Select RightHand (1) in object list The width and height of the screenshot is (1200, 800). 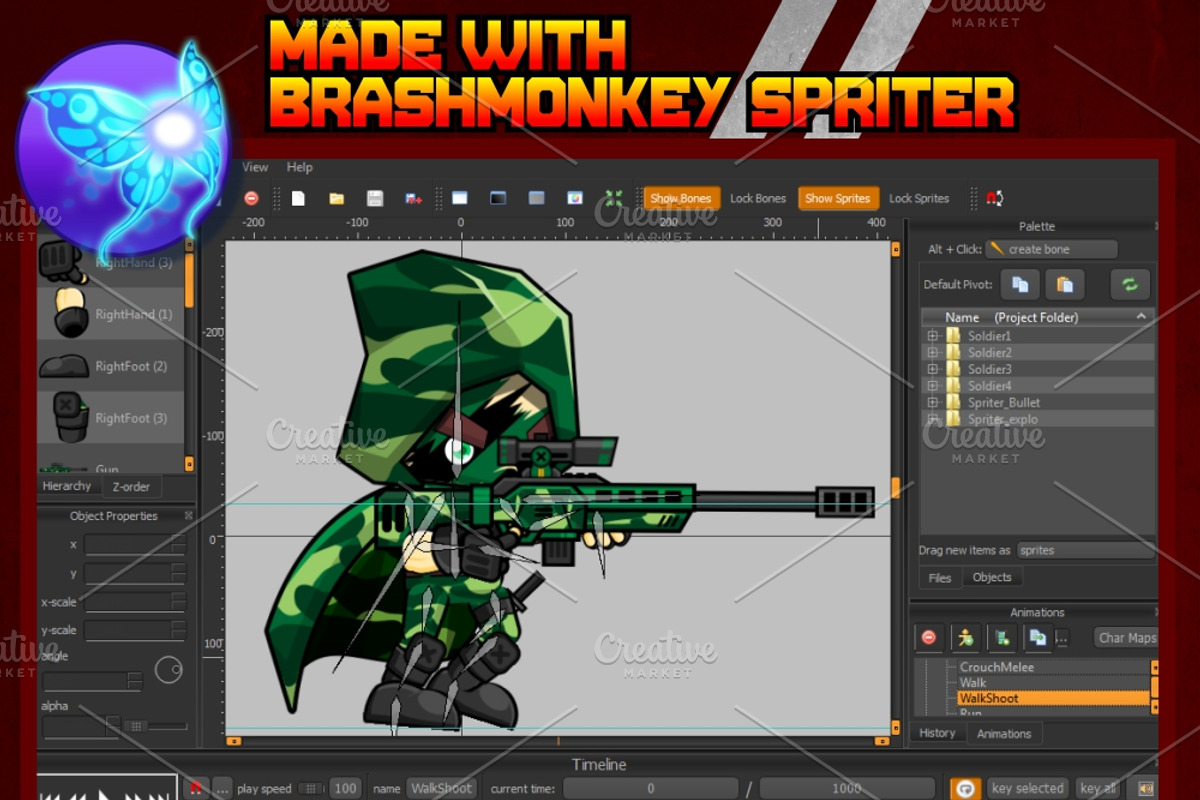click(x=111, y=314)
